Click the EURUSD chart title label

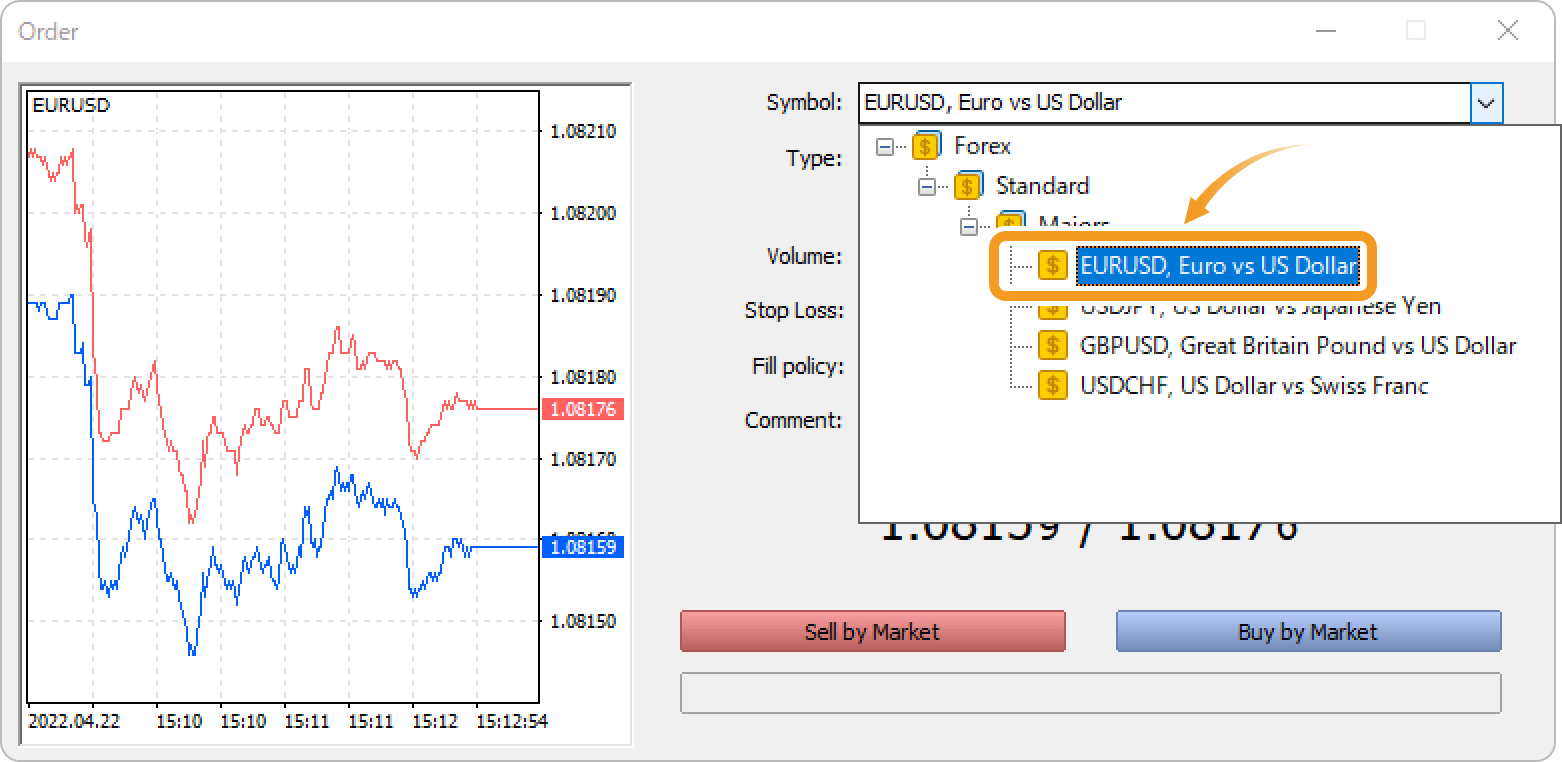coord(71,105)
